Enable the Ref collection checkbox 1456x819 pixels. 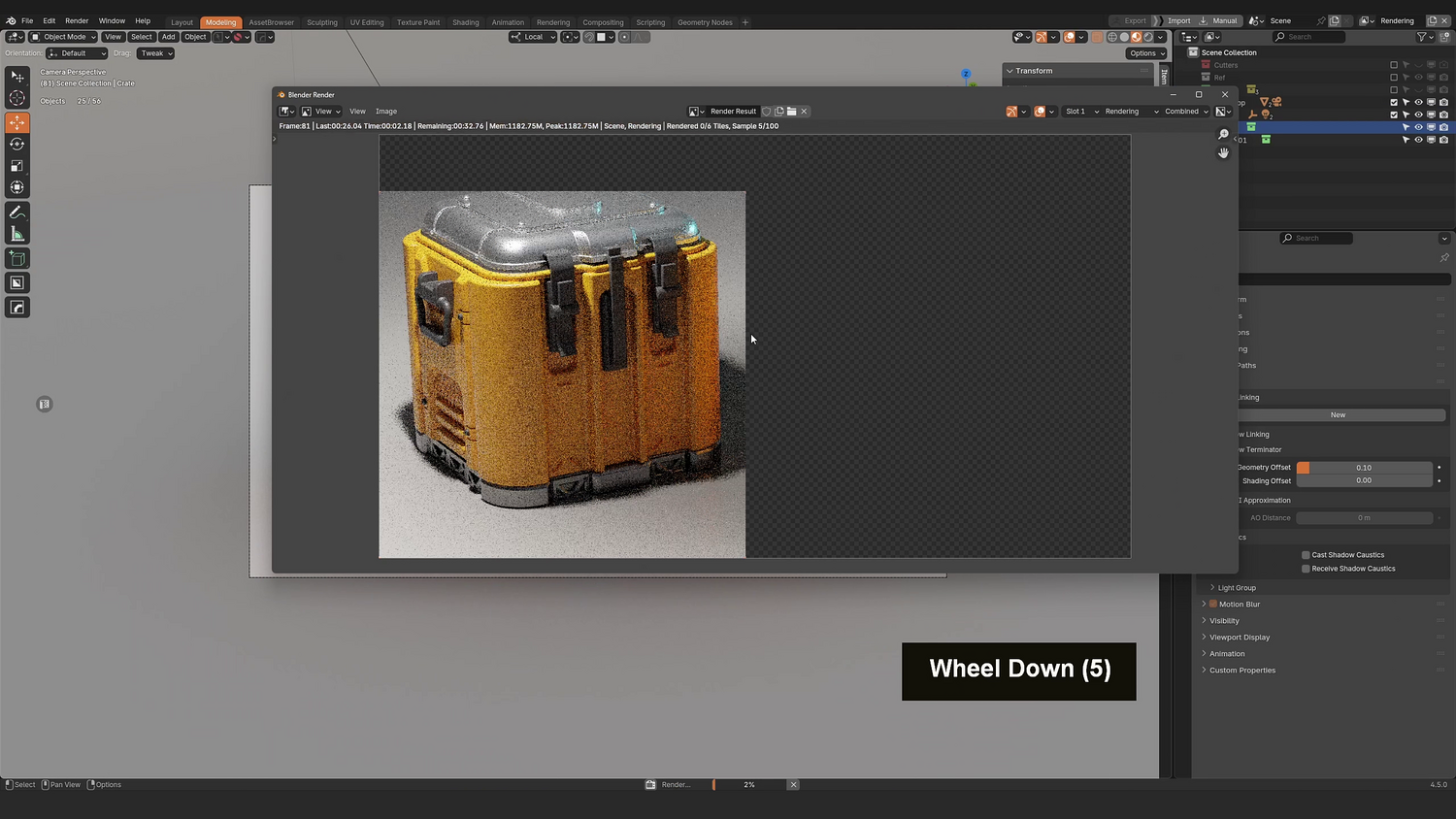[1394, 78]
